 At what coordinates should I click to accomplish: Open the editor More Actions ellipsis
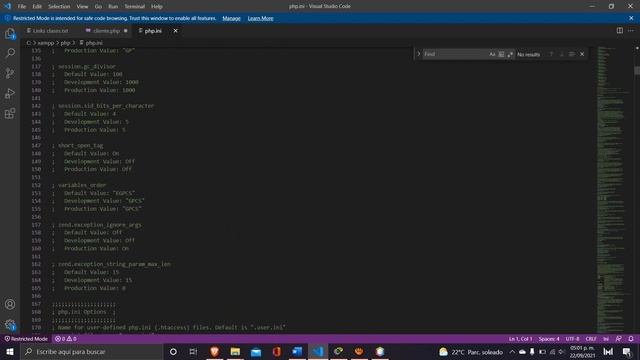(631, 31)
